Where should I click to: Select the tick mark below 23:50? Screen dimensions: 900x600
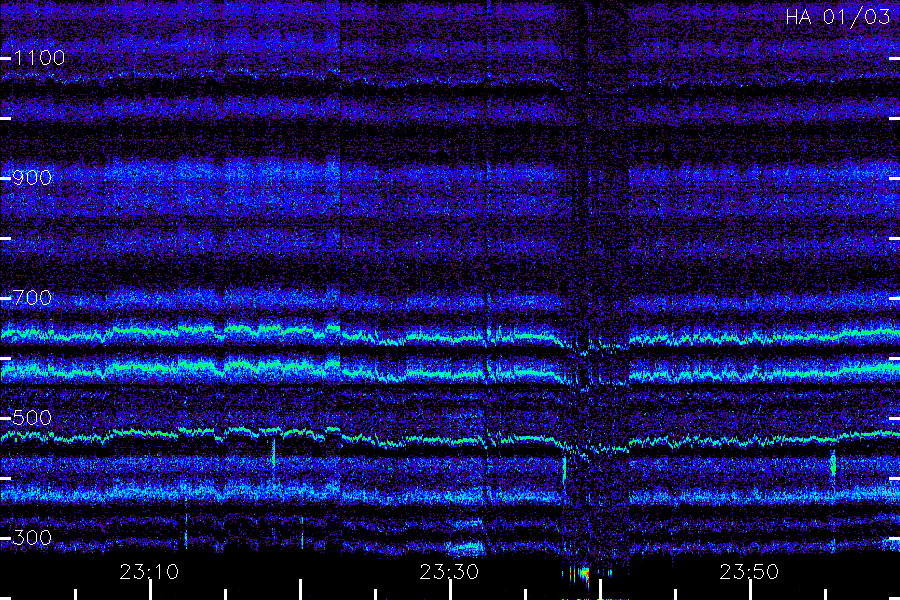pyautogui.click(x=750, y=590)
